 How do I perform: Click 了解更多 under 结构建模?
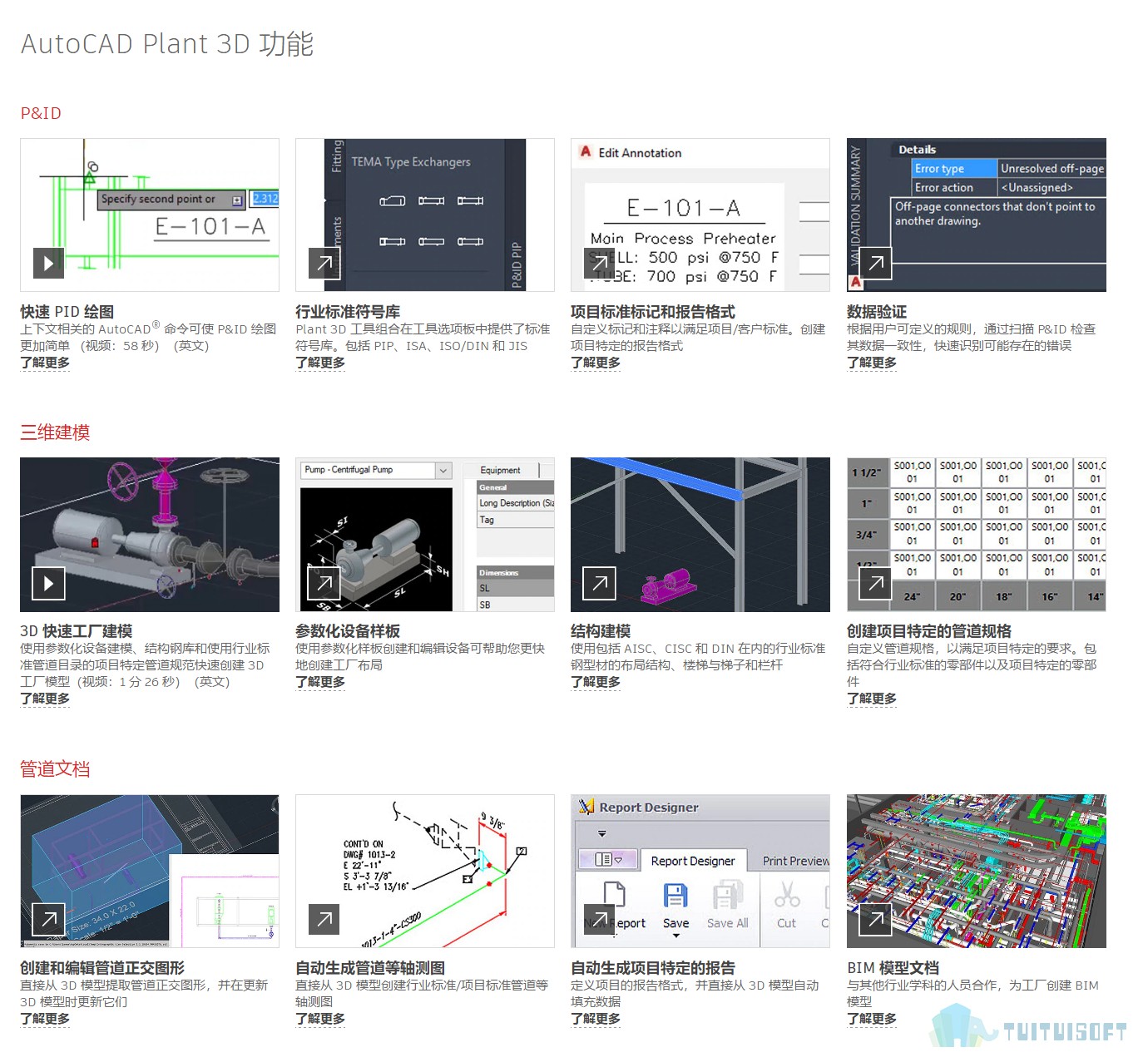pyautogui.click(x=596, y=682)
